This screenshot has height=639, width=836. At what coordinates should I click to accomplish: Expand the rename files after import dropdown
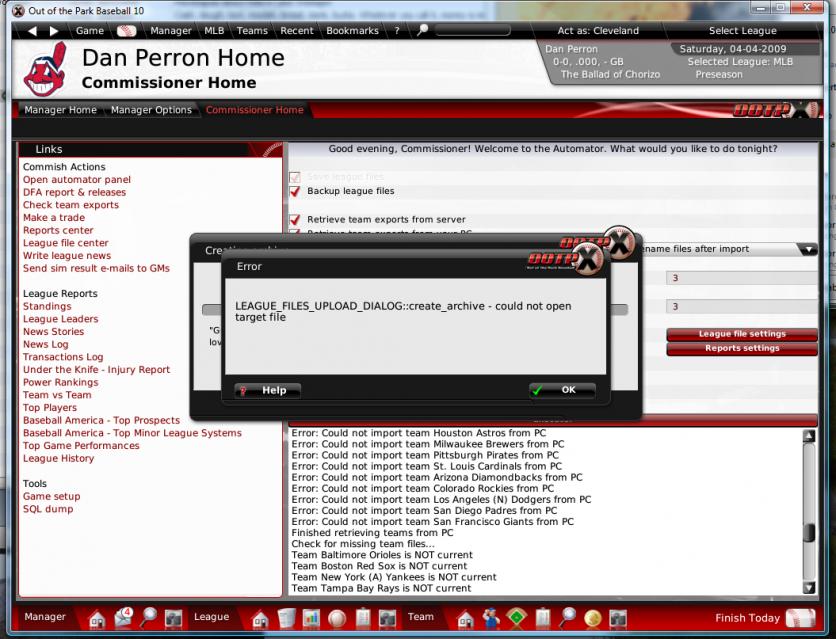coord(807,249)
